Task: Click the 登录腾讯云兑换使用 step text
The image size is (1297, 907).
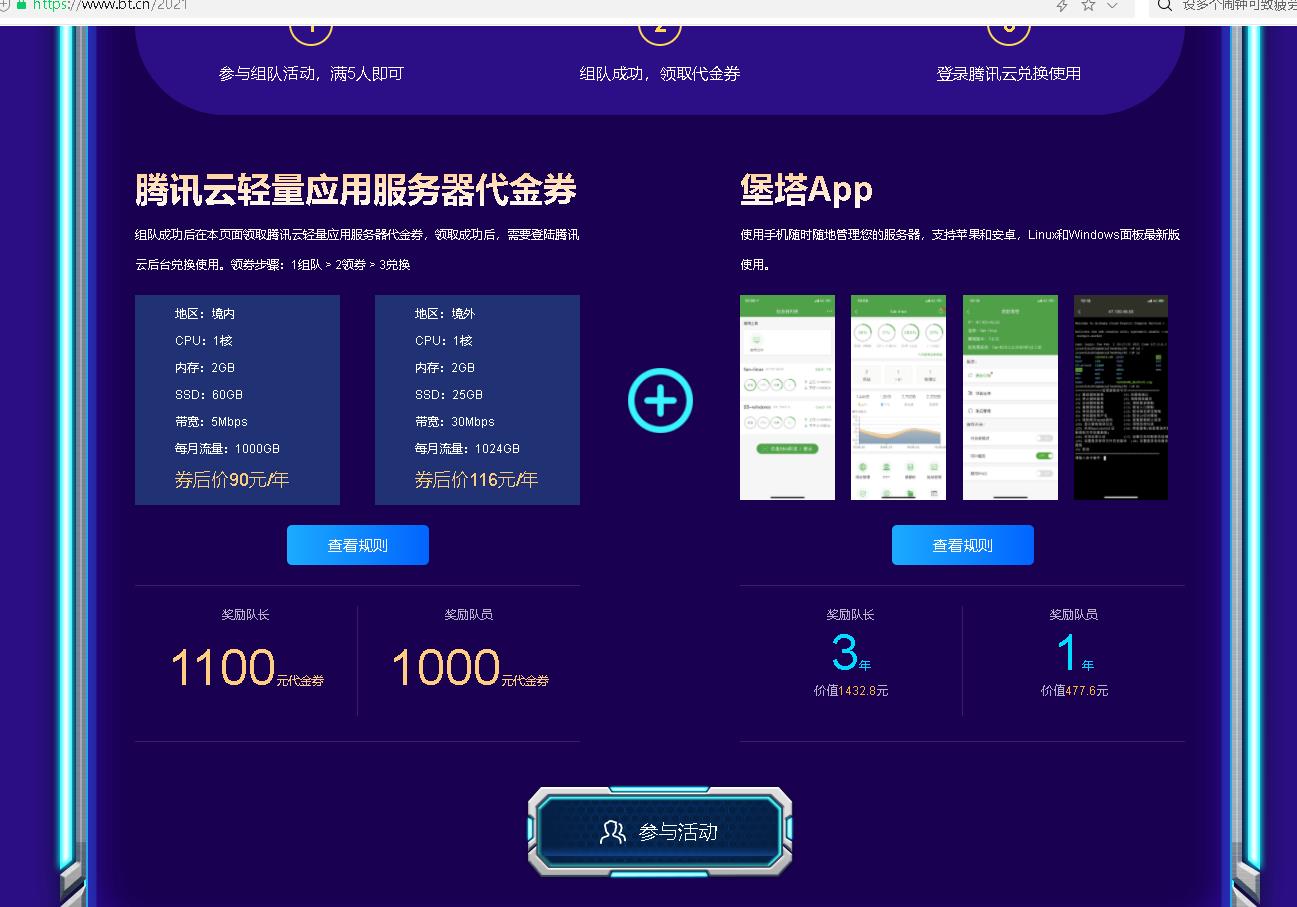Action: click(x=1008, y=74)
